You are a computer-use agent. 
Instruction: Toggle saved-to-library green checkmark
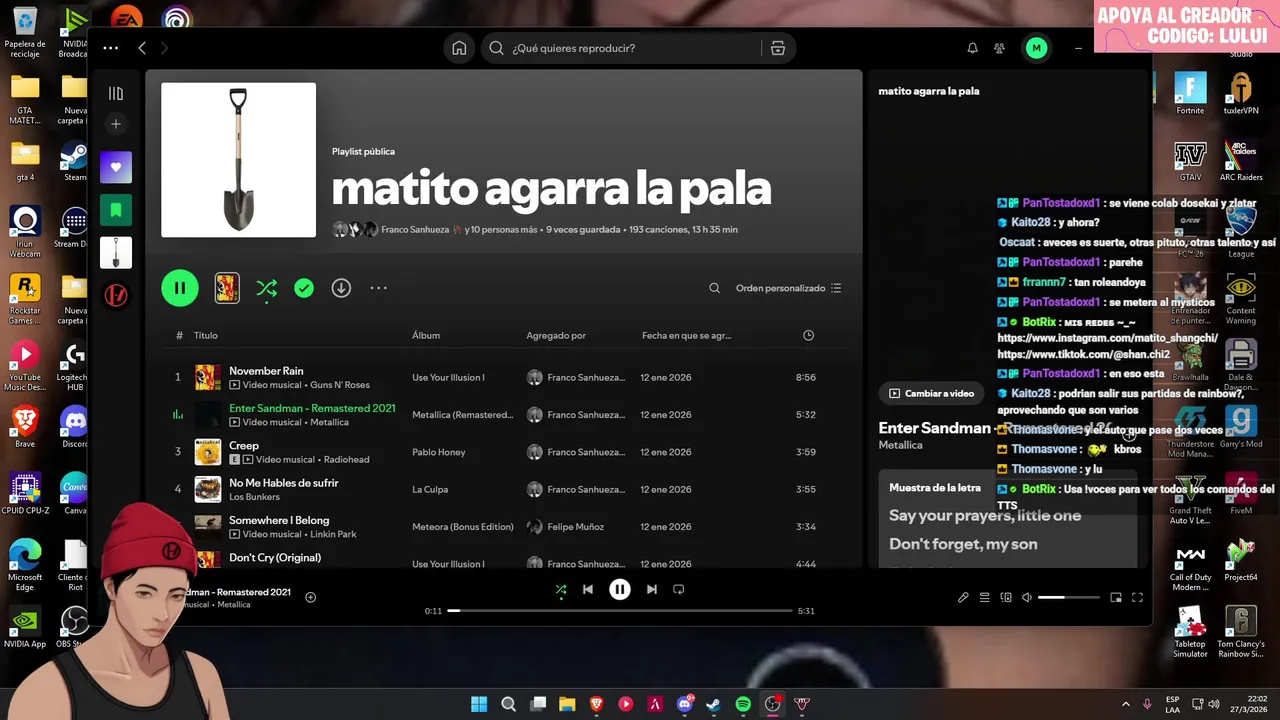pos(304,288)
